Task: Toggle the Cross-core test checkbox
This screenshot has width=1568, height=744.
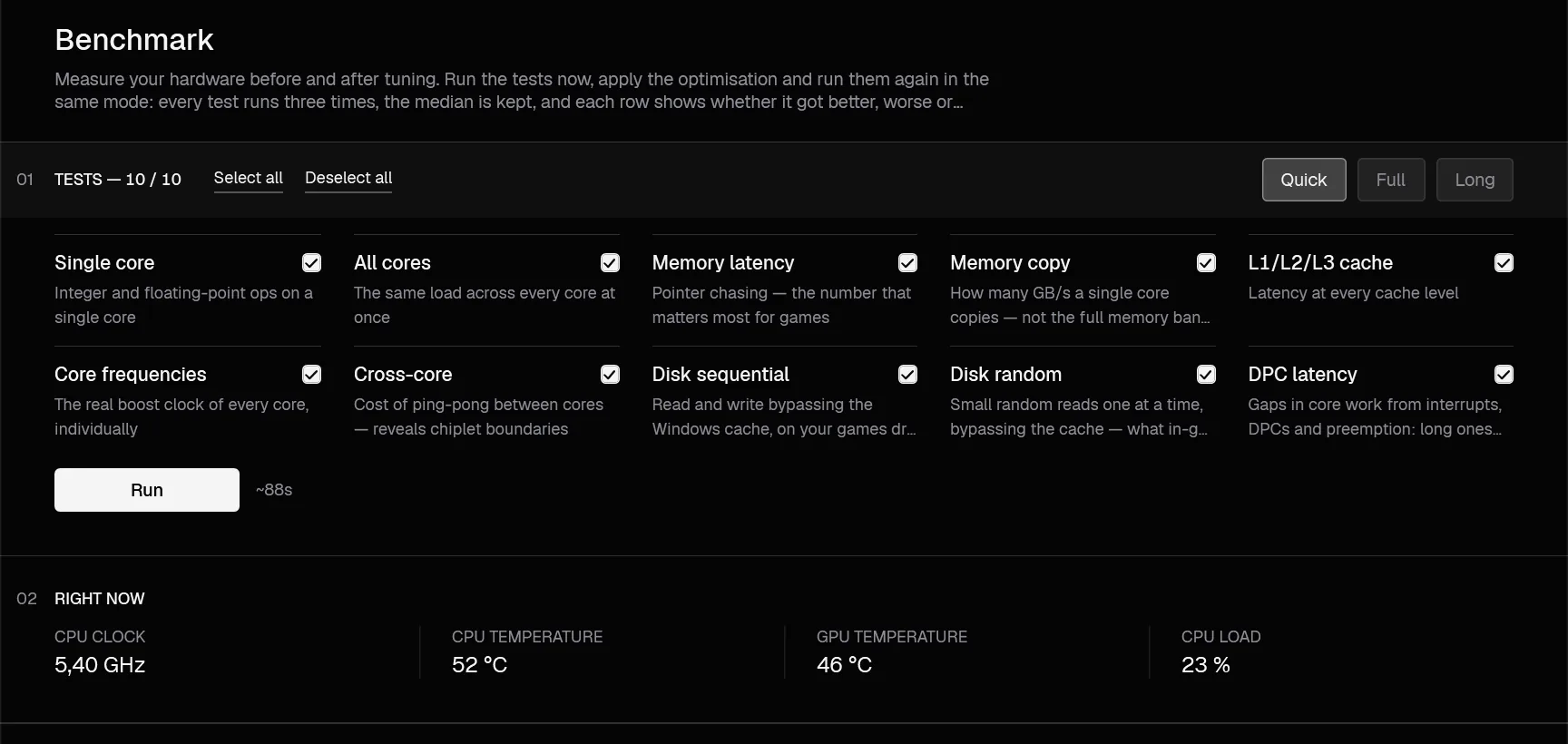Action: [610, 375]
